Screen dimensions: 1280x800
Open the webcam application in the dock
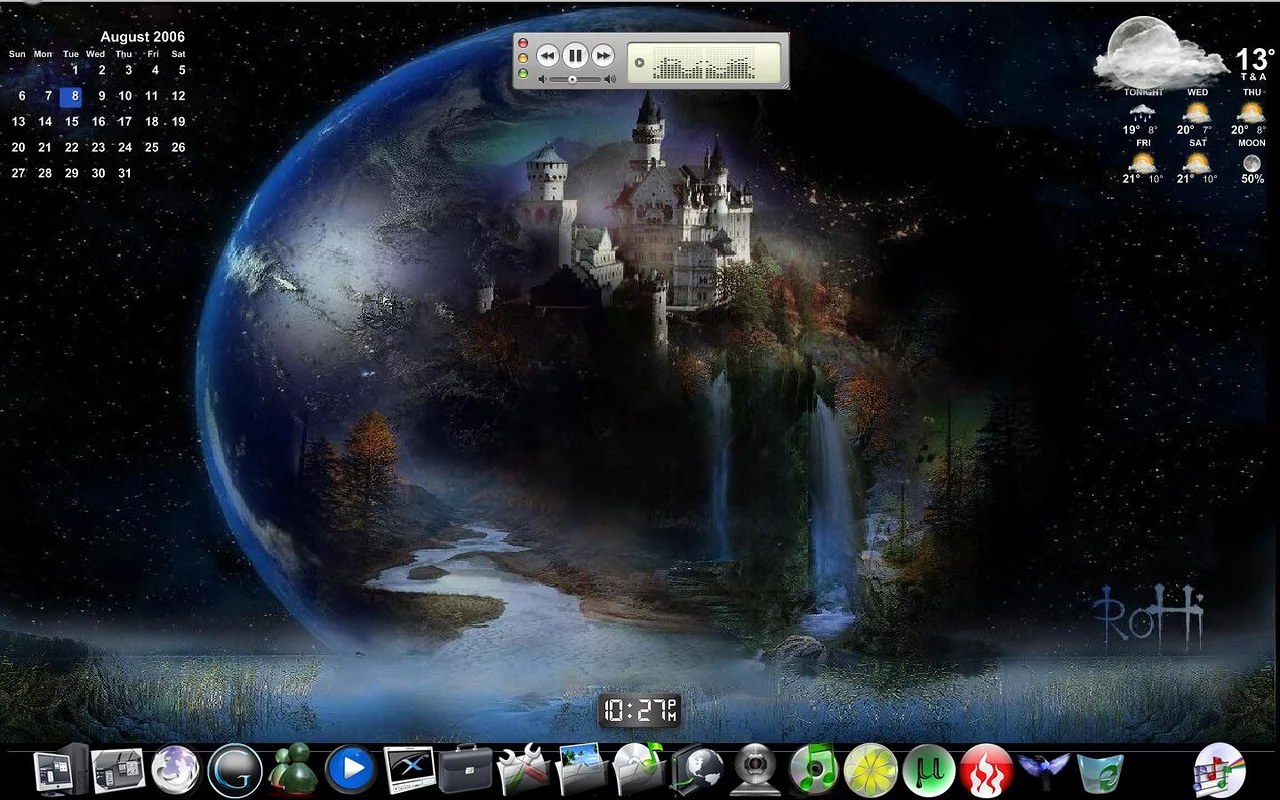pos(755,771)
